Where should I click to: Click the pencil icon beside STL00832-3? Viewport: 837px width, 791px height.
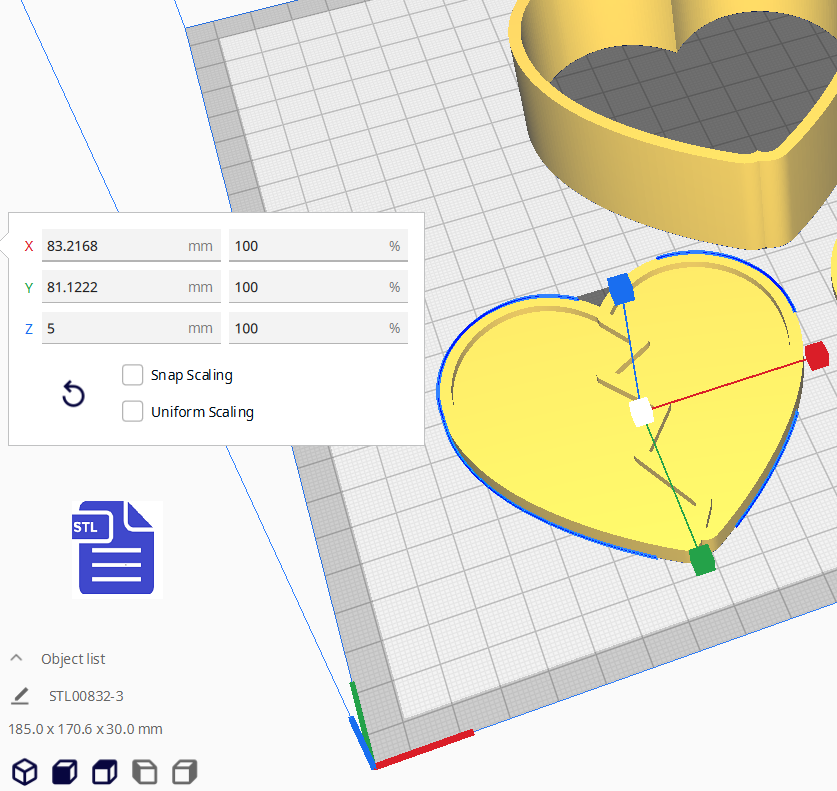pos(22,695)
